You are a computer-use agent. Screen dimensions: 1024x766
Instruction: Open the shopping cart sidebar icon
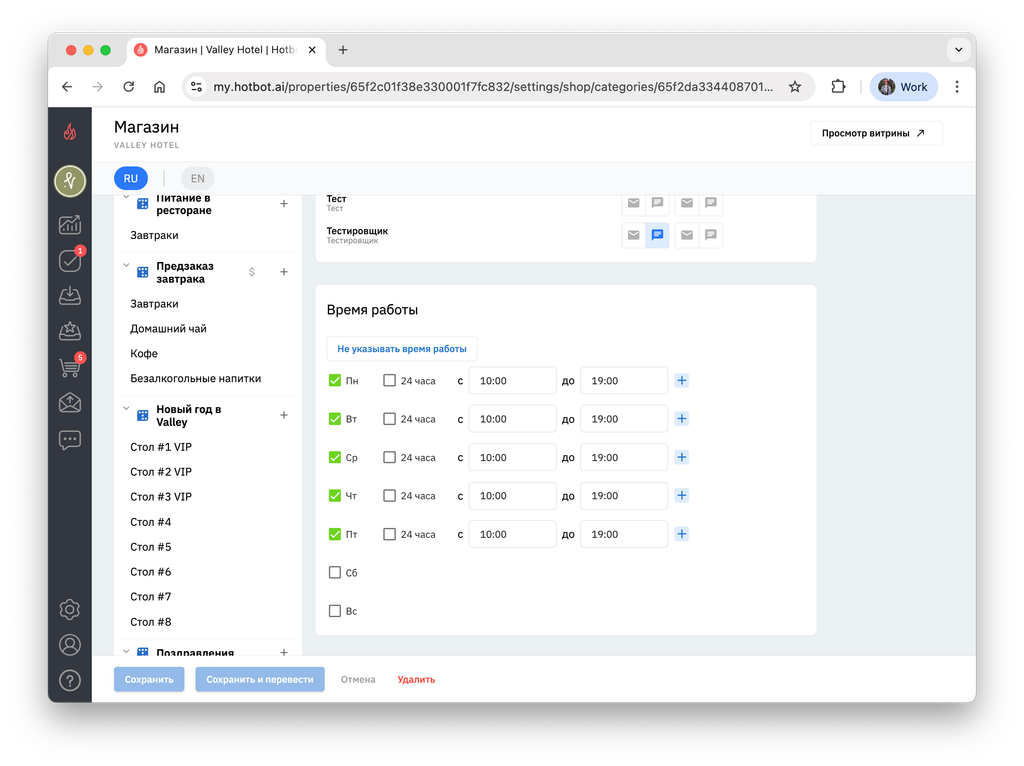(x=70, y=367)
